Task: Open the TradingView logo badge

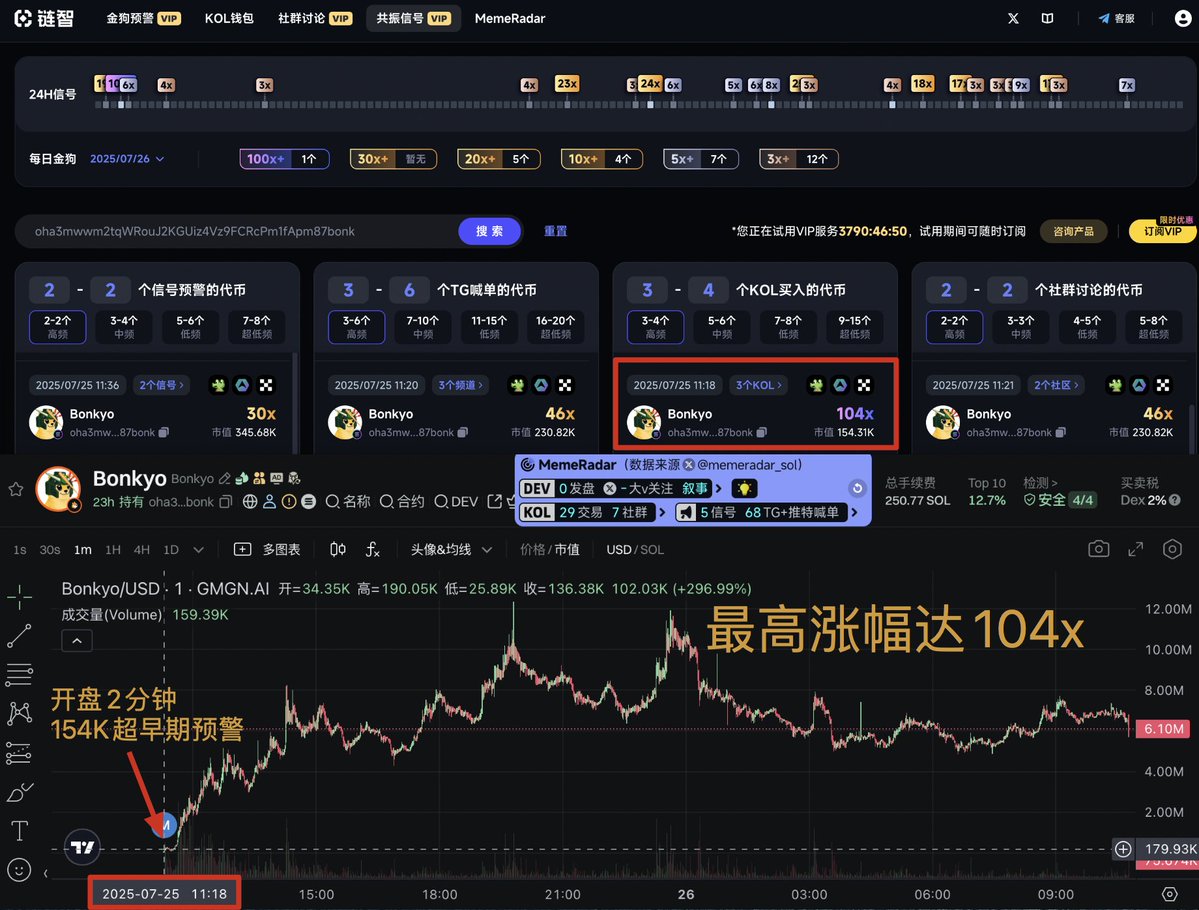Action: click(x=82, y=847)
